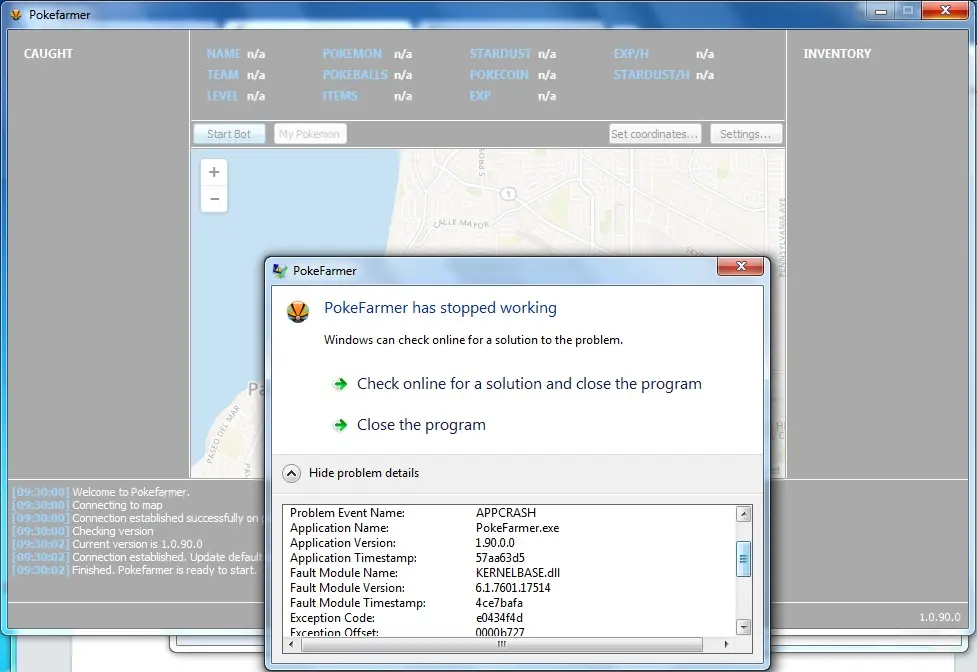977x672 pixels.
Task: Open the Settings dialog
Action: pos(746,134)
